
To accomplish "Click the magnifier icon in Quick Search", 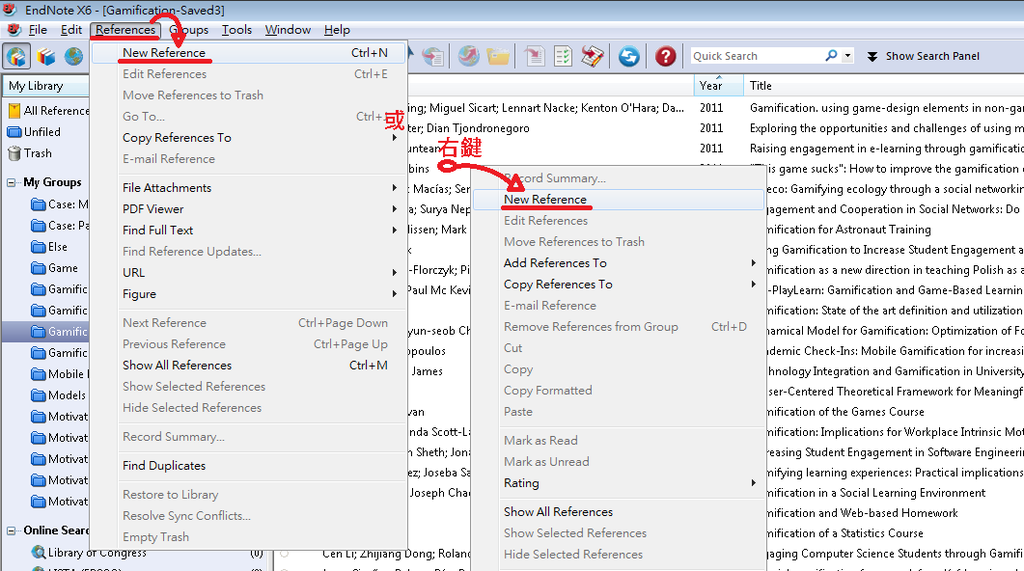I will pyautogui.click(x=831, y=56).
